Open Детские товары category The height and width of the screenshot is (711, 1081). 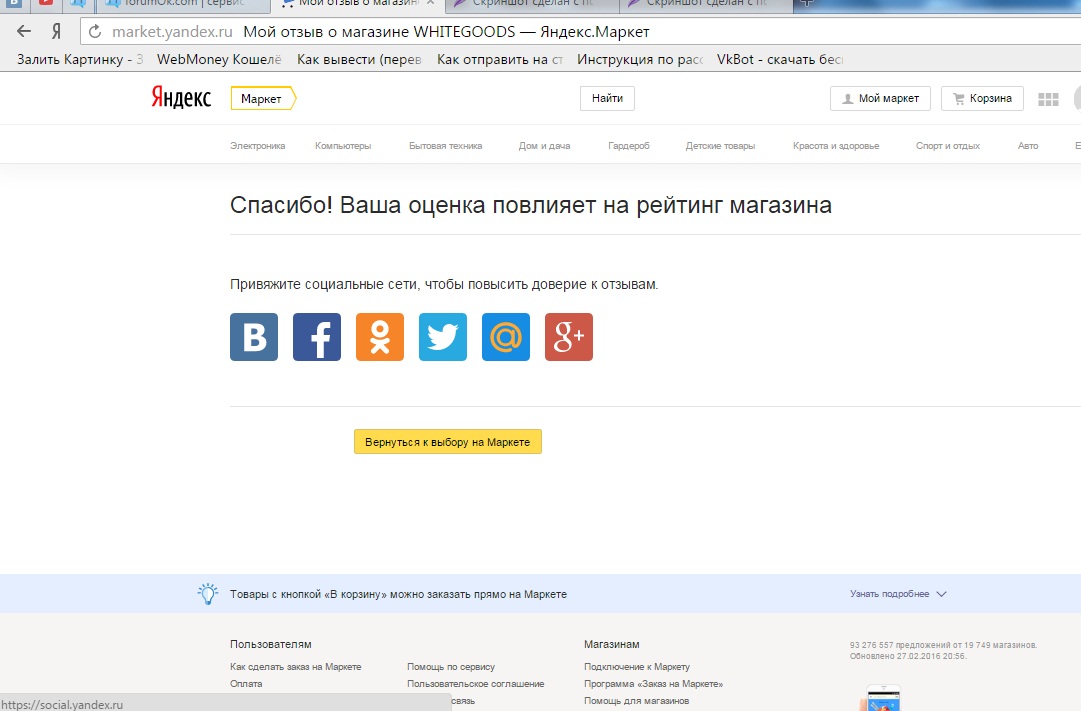click(x=720, y=146)
